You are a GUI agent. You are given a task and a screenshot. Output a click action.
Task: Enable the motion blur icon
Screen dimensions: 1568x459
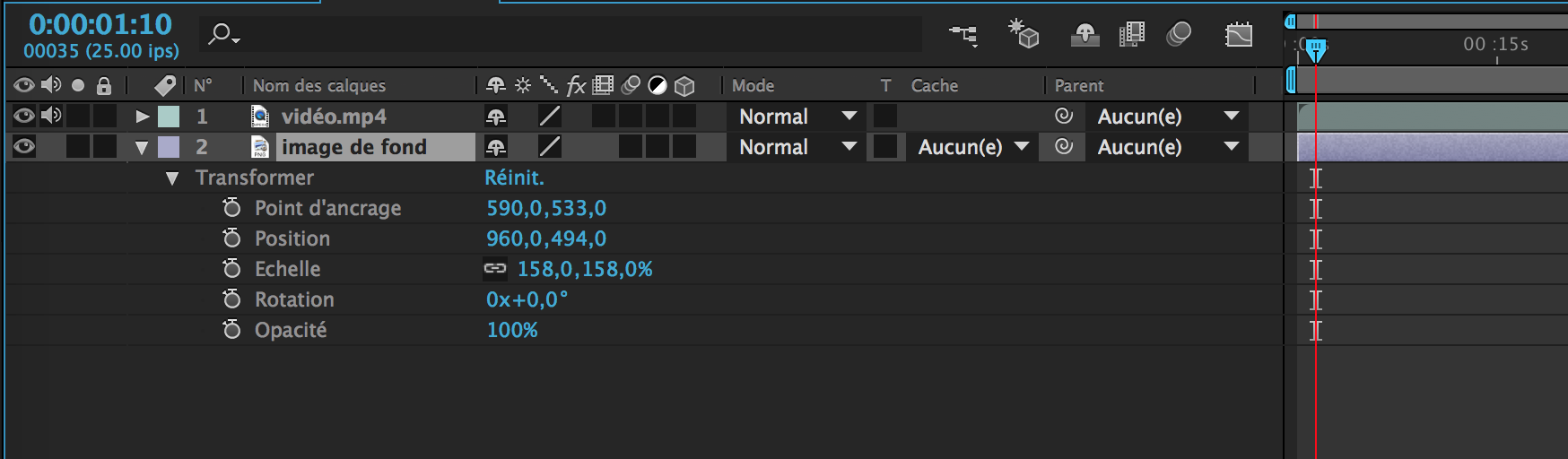coord(1179,35)
